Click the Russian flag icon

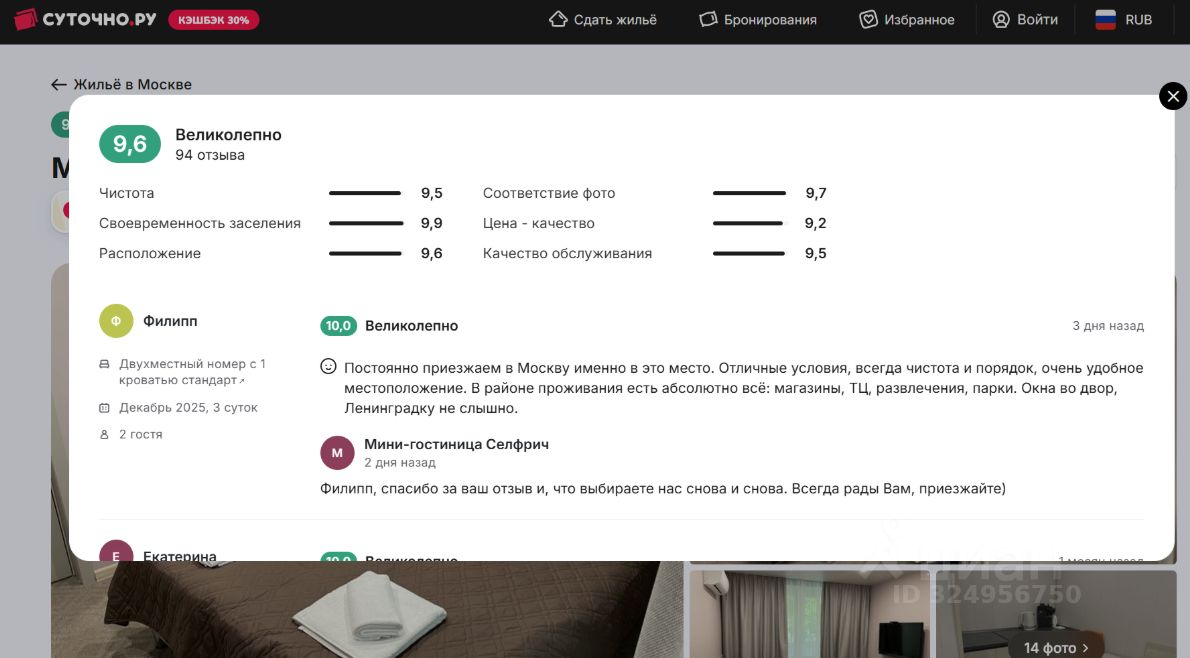click(1106, 20)
